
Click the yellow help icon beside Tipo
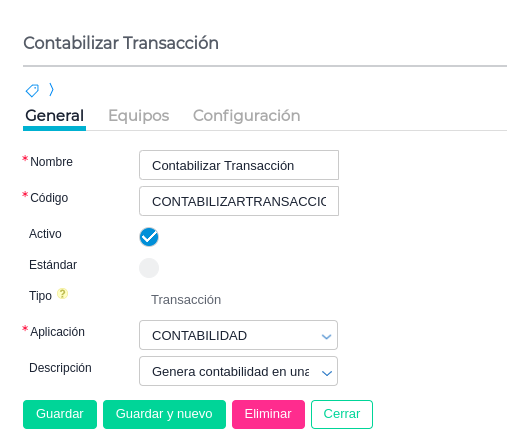(62, 294)
